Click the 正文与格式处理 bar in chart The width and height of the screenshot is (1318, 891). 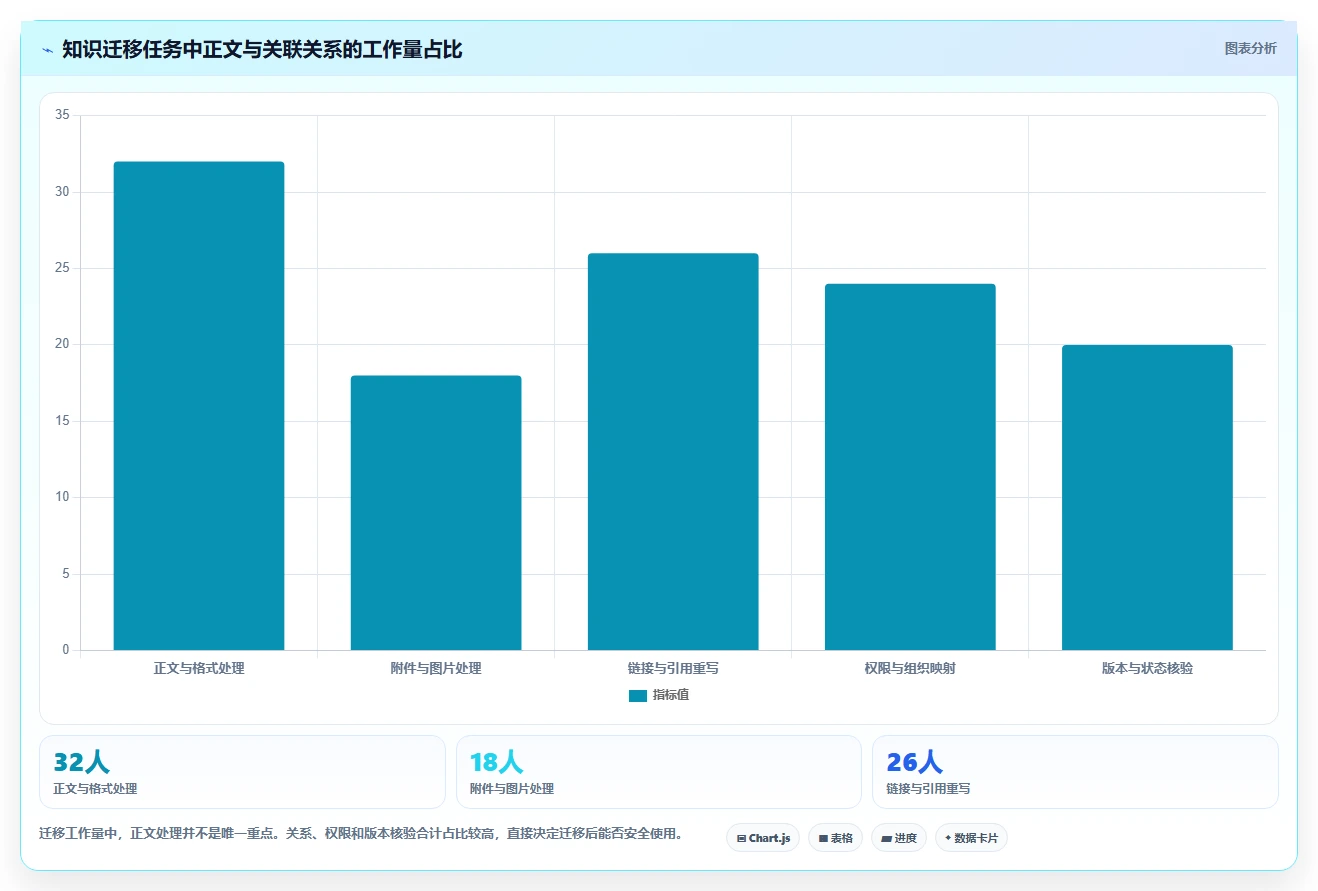[199, 406]
